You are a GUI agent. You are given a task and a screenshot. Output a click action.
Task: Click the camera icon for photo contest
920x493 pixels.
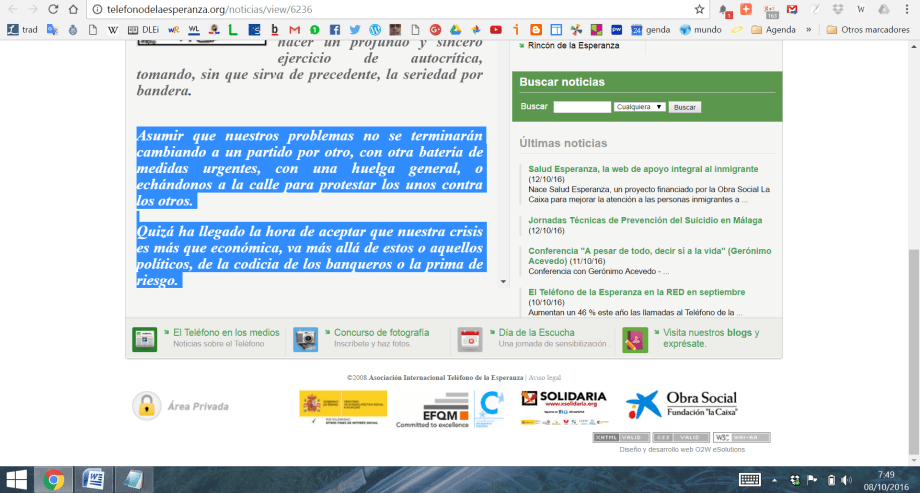tap(305, 339)
